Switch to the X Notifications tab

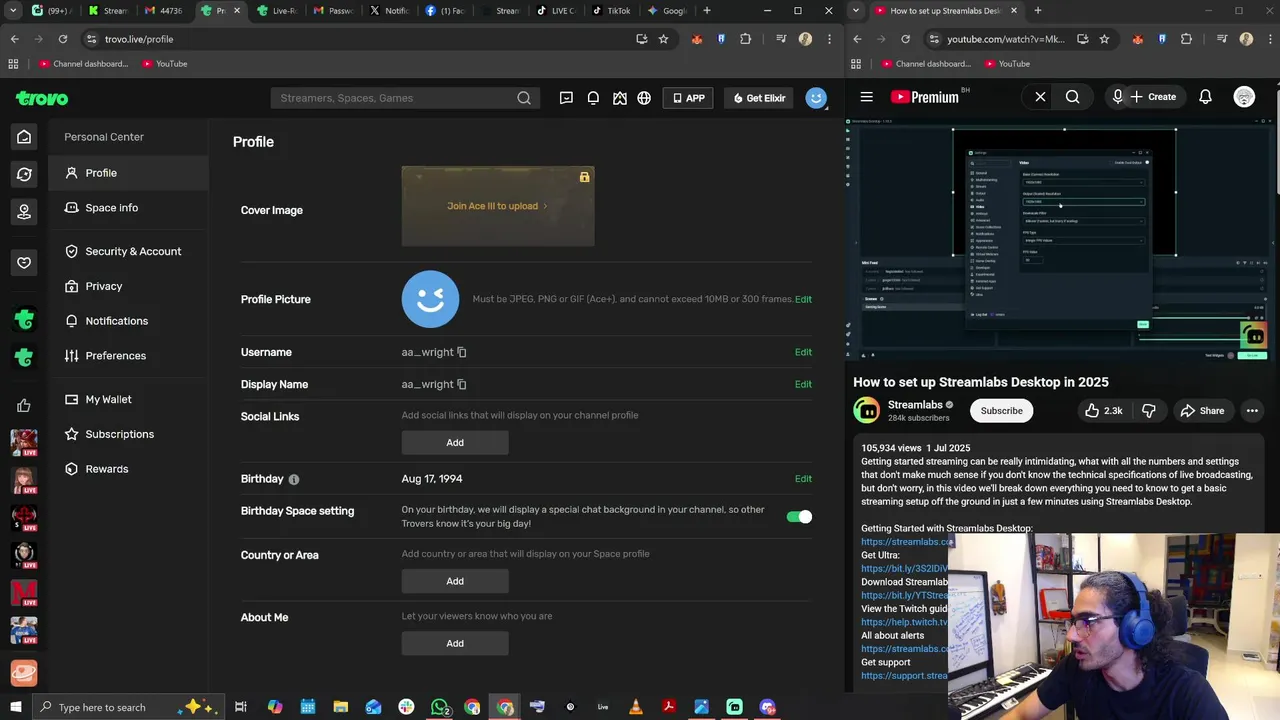pos(389,11)
